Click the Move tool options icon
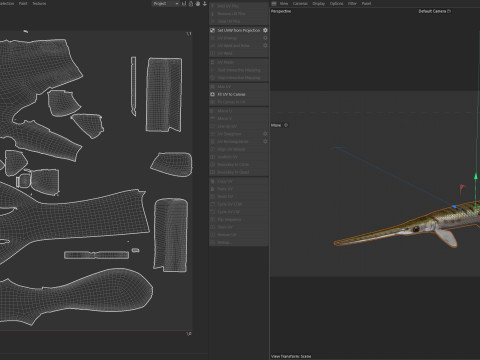 (286, 125)
